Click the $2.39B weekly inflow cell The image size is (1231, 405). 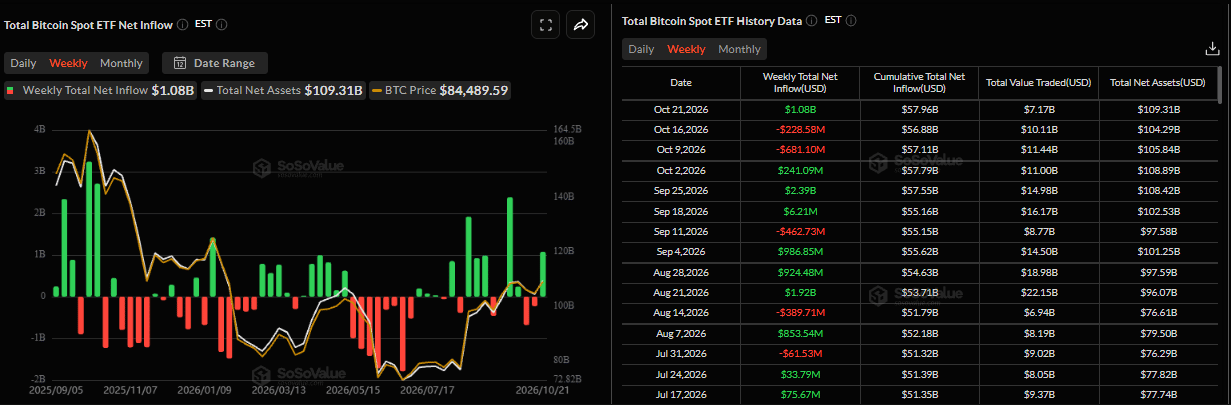(799, 189)
